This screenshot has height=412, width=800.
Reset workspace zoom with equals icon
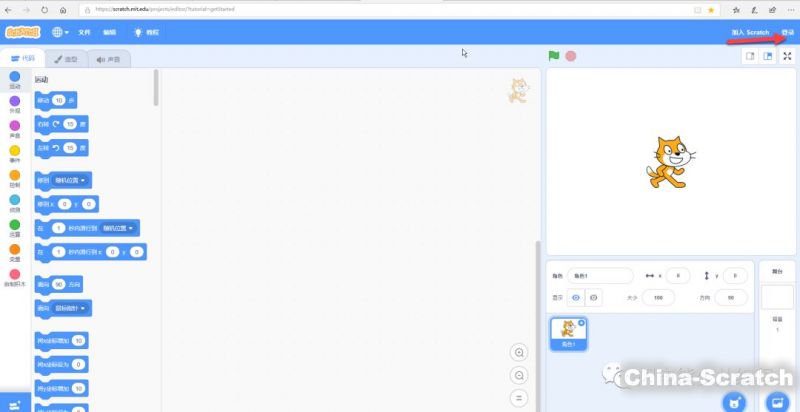point(518,397)
